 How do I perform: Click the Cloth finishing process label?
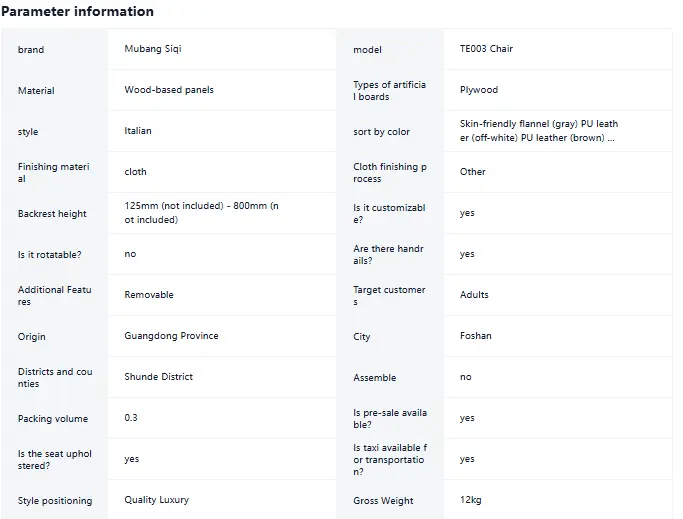(390, 173)
